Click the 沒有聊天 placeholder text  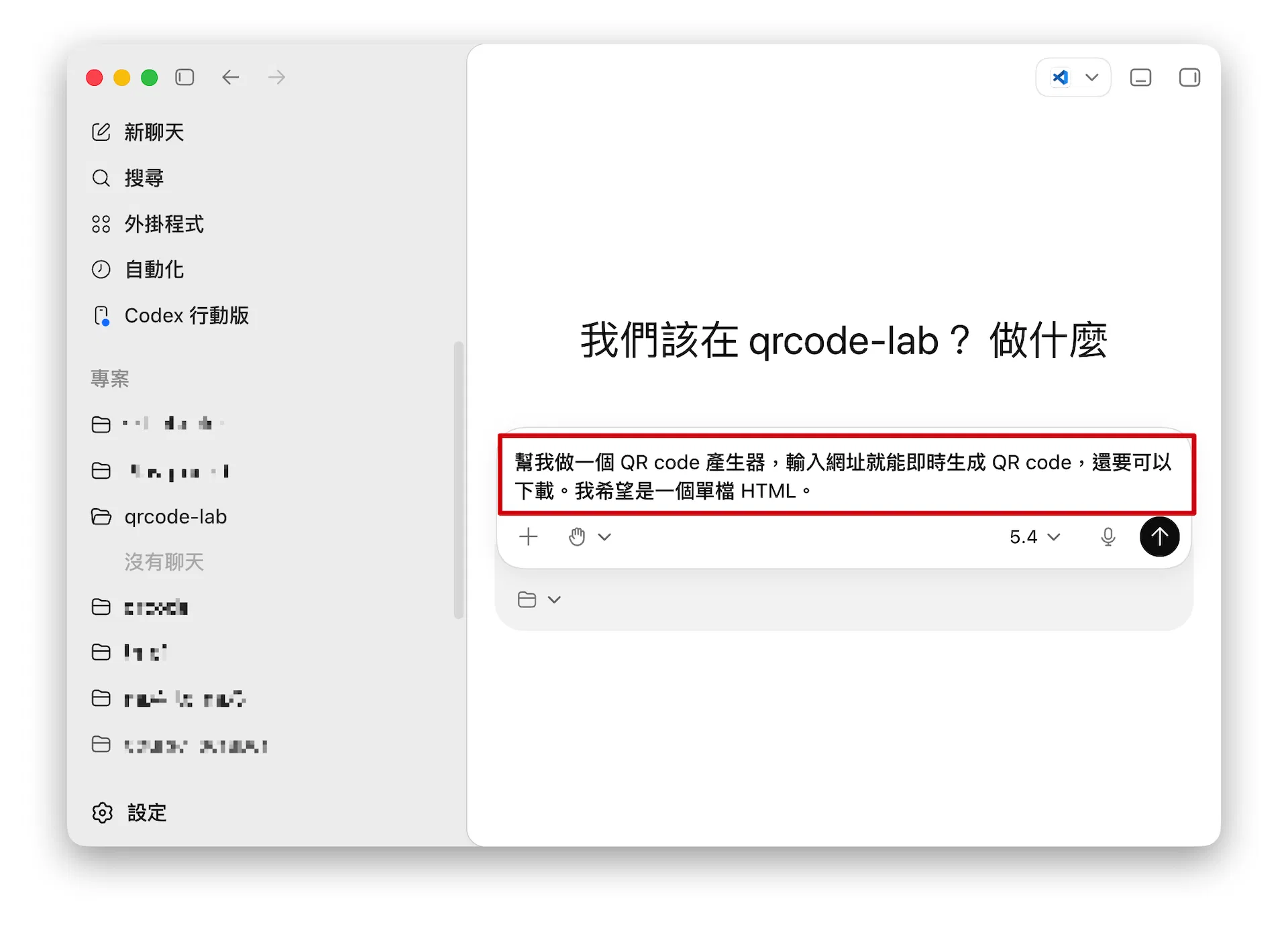click(x=164, y=562)
